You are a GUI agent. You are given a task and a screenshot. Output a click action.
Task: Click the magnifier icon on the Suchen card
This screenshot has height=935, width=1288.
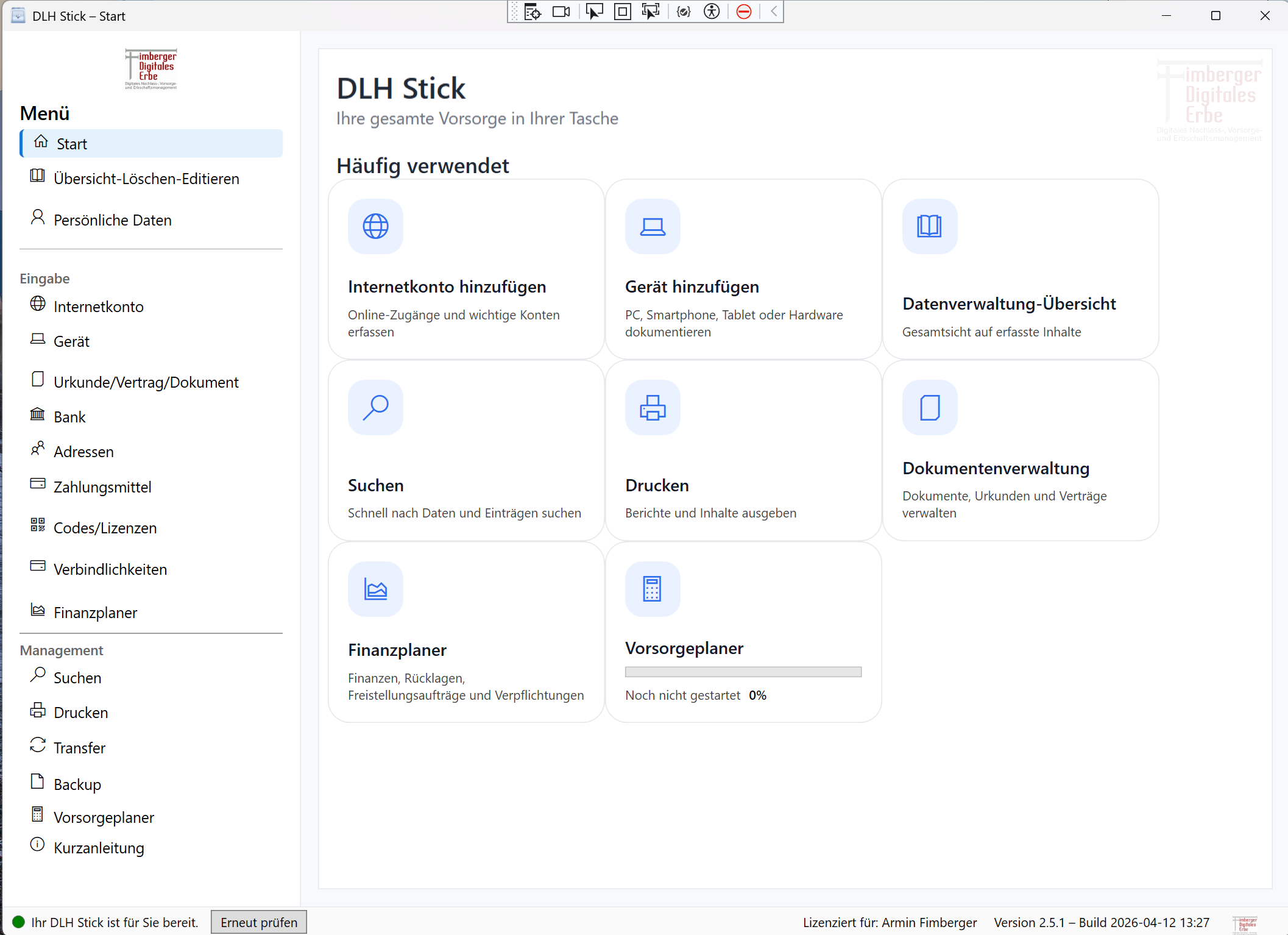click(x=375, y=408)
